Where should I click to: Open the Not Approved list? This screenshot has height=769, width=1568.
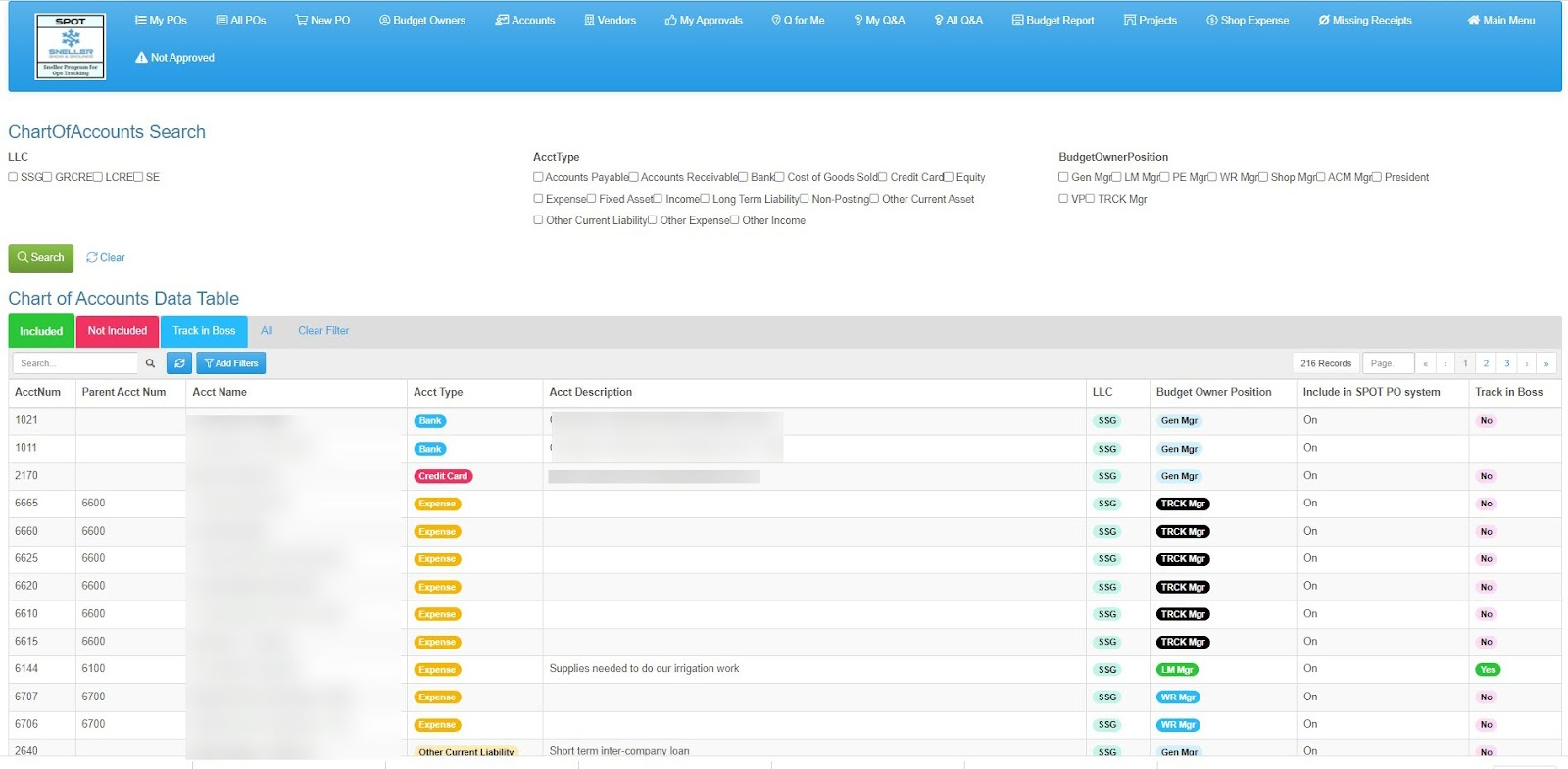point(174,58)
